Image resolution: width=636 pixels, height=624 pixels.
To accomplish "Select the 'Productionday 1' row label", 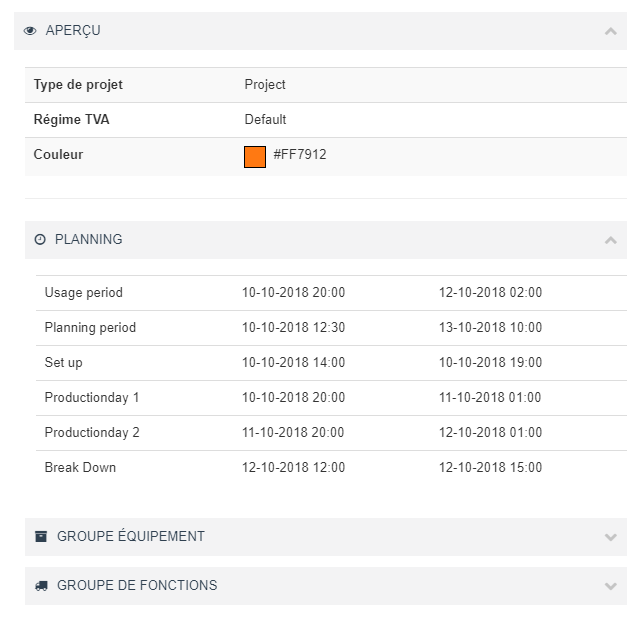I will point(92,398).
